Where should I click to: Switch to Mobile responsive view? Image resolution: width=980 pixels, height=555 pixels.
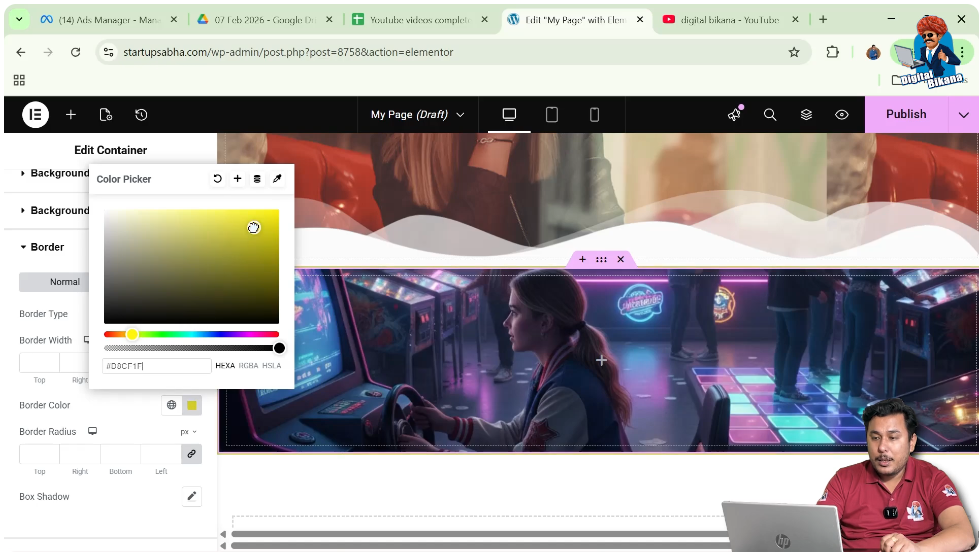(594, 115)
